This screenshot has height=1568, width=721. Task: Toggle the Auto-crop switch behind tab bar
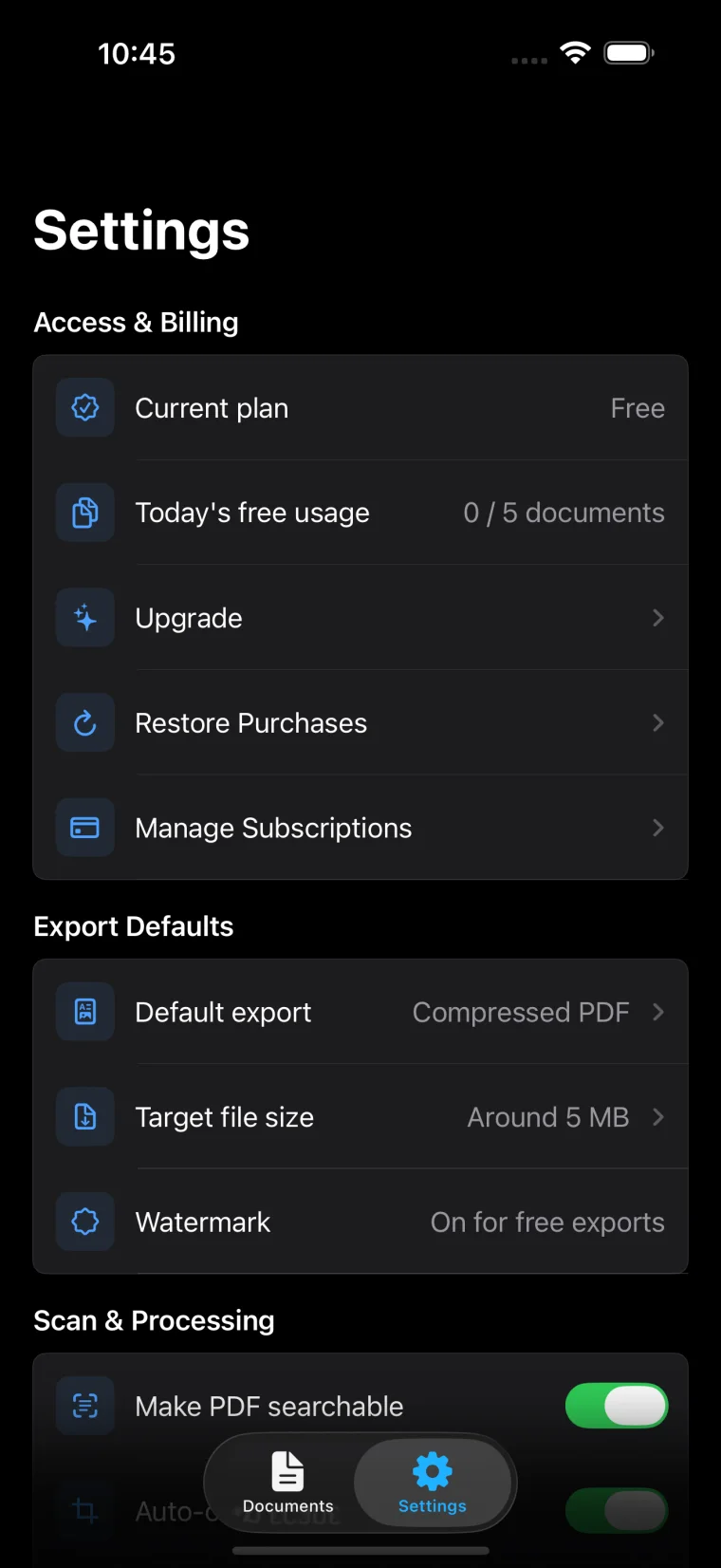(617, 1510)
